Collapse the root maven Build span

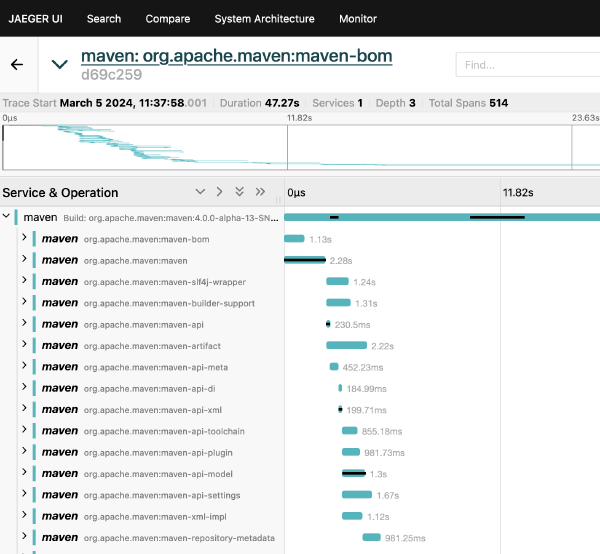coord(7,217)
